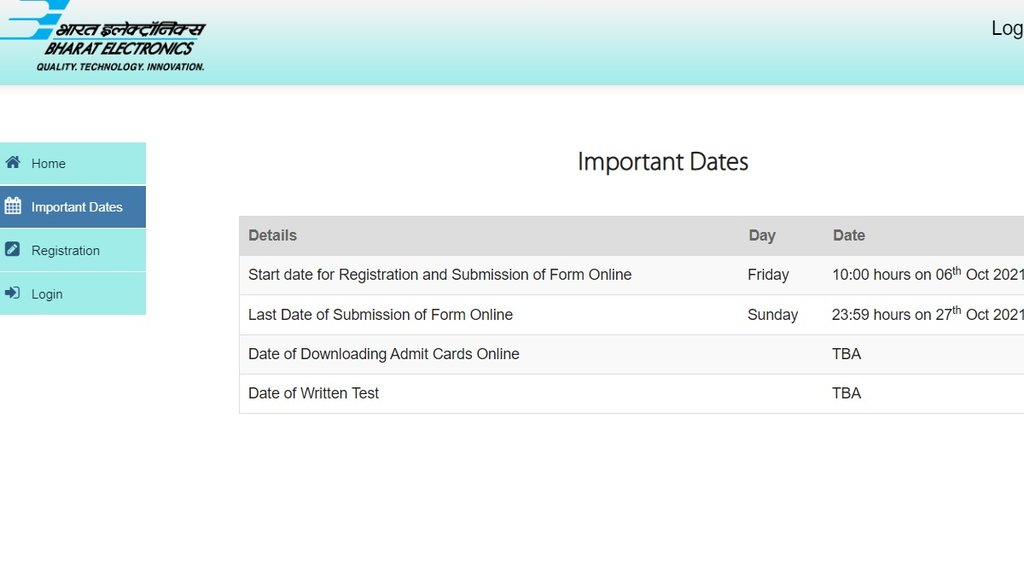Open the Home sidebar menu item
This screenshot has width=1024, height=569.
coord(48,164)
